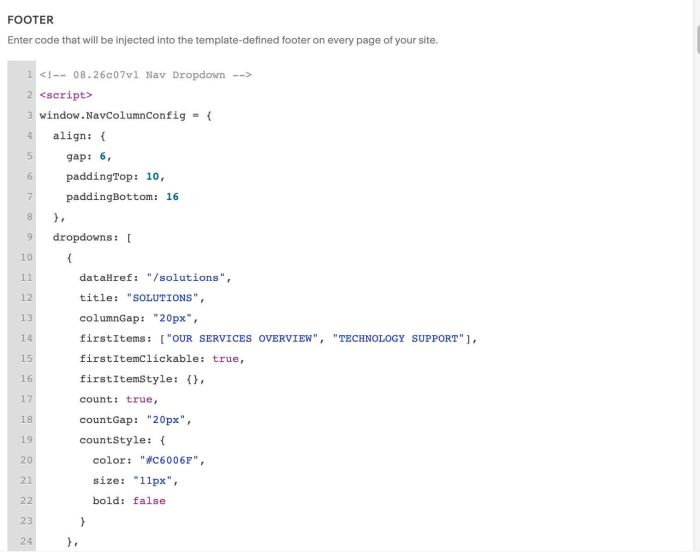Click the gap value 6
The image size is (700, 552).
coord(103,156)
